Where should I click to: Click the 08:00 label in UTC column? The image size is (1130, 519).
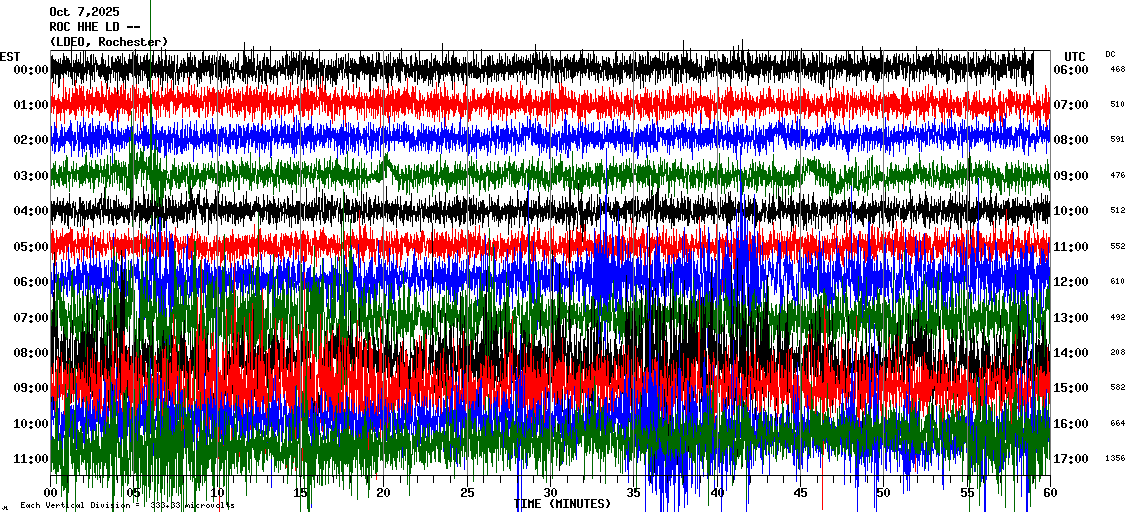1071,141
